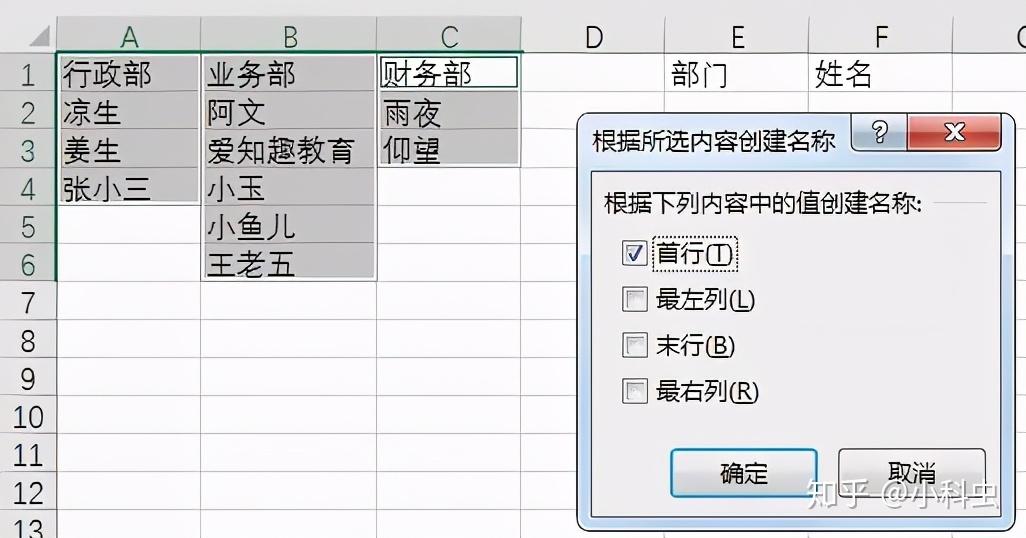1026x538 pixels.
Task: Click the 最右列(R) label text
Action: pos(707,391)
